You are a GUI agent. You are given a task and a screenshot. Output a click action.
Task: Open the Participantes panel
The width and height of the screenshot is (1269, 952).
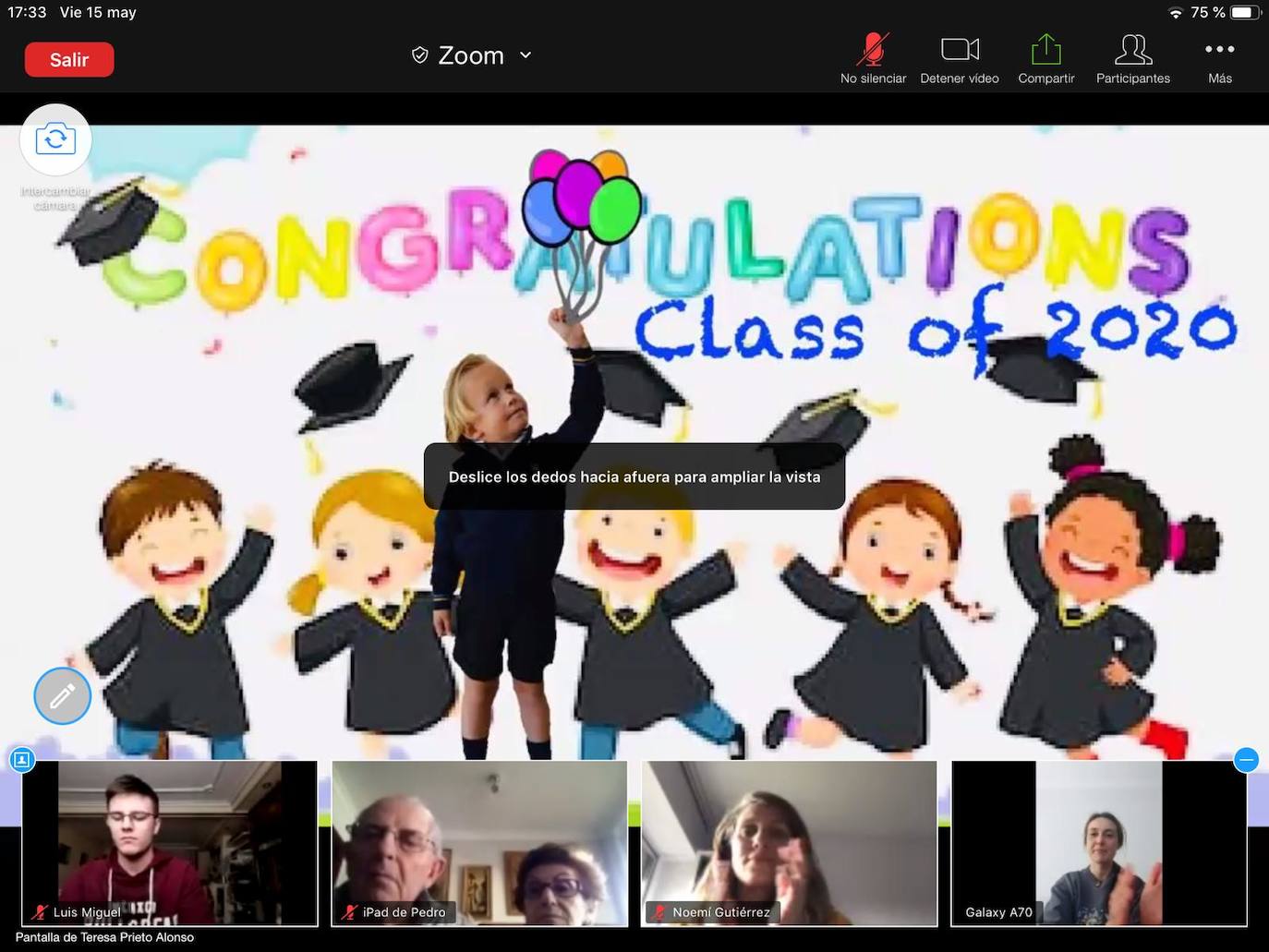point(1132,59)
